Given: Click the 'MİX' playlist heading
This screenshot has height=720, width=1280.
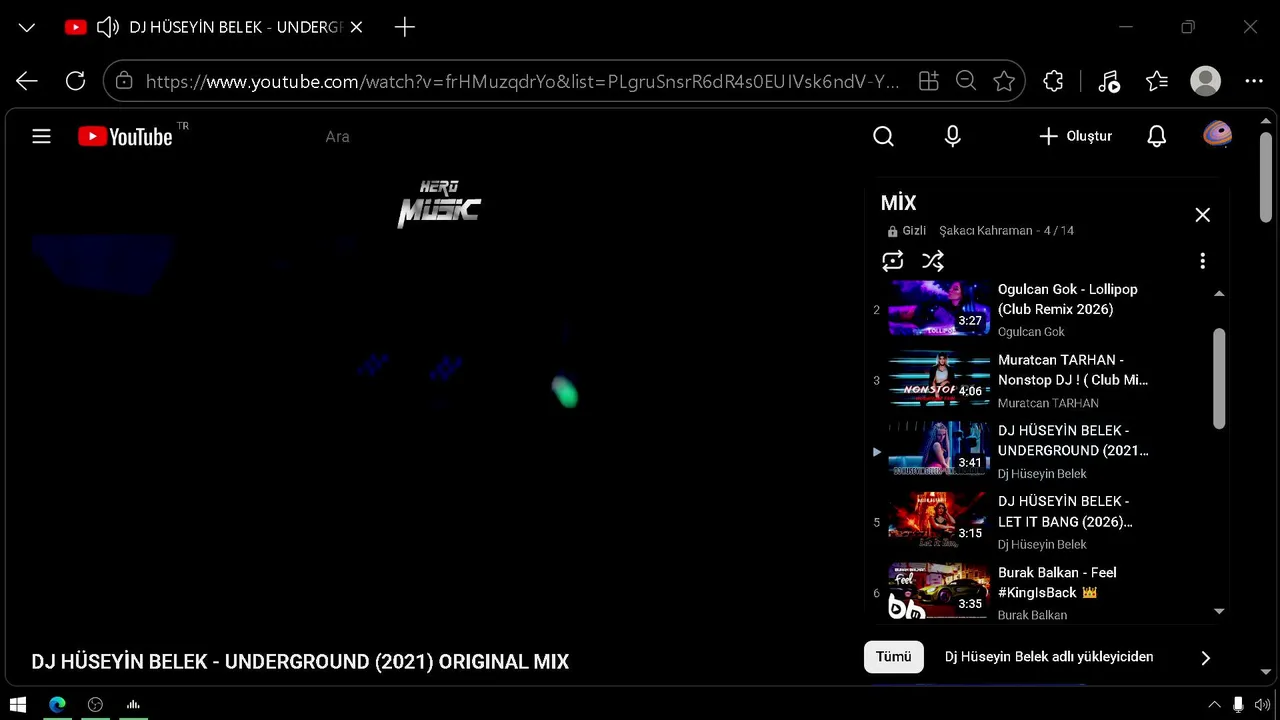Looking at the screenshot, I should pos(898,203).
